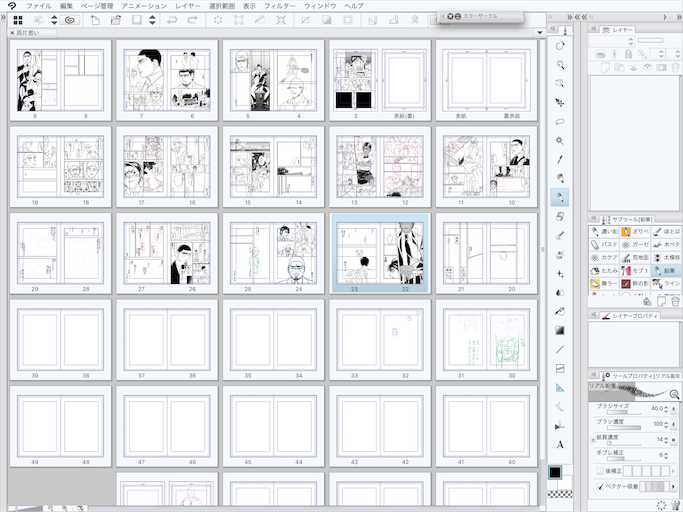The height and width of the screenshot is (512, 683).
Task: Open the ファイル menu
Action: pyautogui.click(x=39, y=6)
